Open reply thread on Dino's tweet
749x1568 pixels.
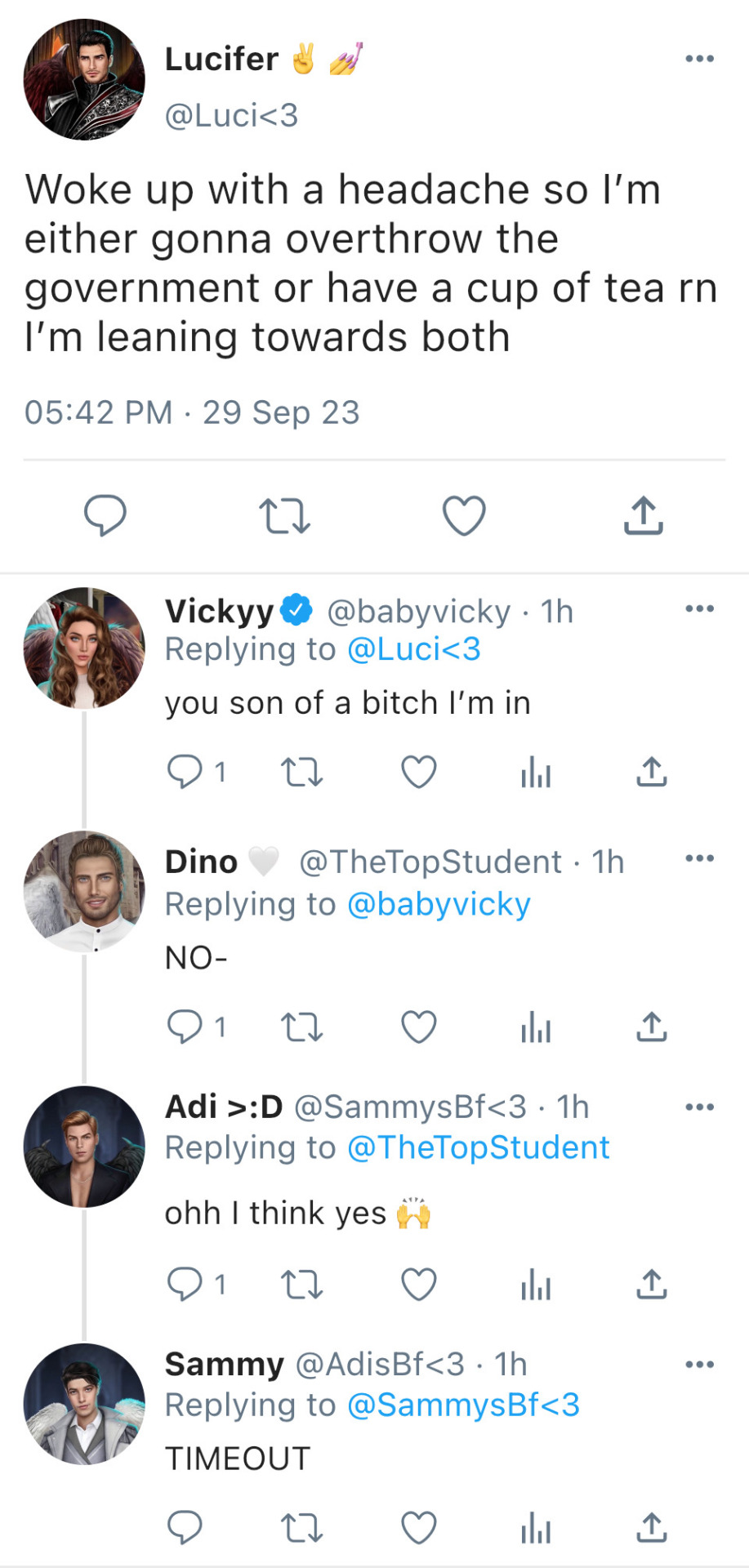click(186, 1027)
